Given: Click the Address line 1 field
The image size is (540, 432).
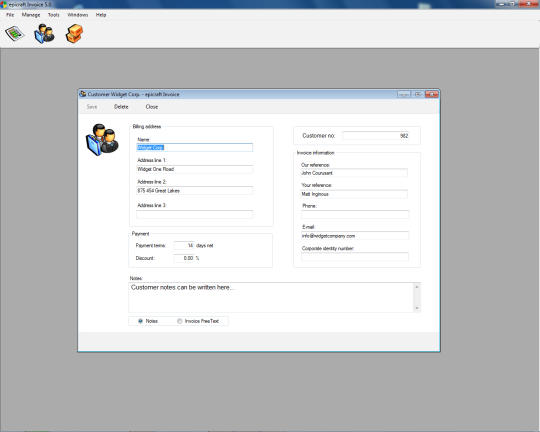Looking at the screenshot, I should point(195,169).
